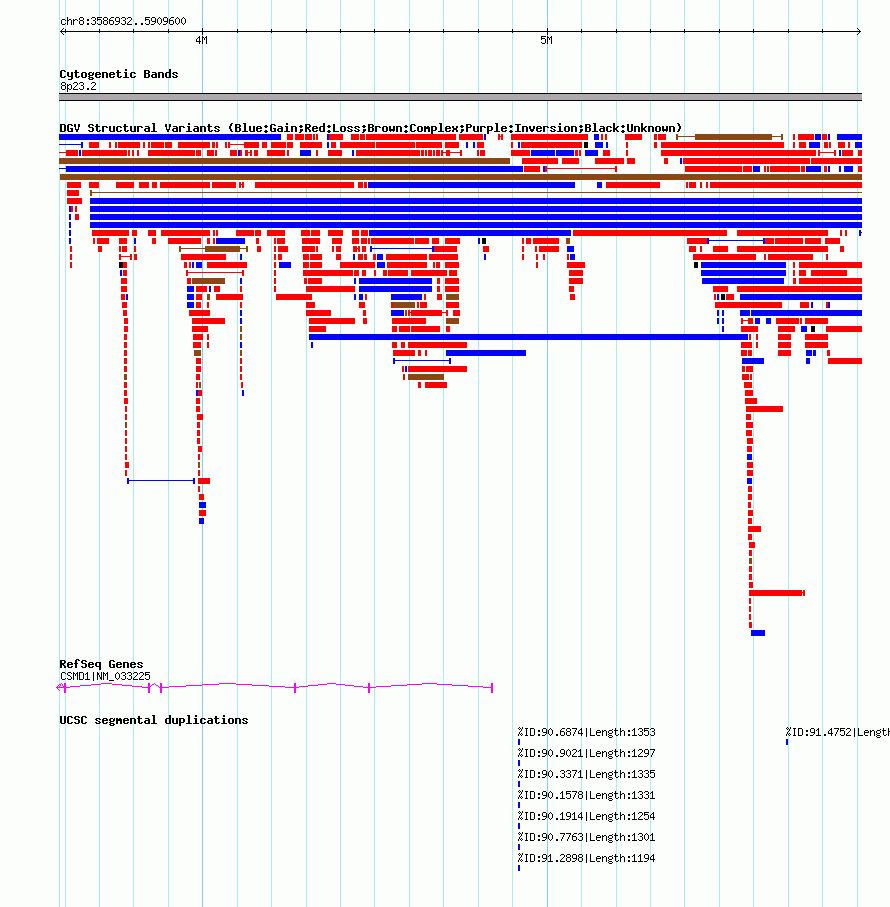
Task: Select the gray 8p23.2 cytogenetic band bar
Action: pyautogui.click(x=460, y=97)
